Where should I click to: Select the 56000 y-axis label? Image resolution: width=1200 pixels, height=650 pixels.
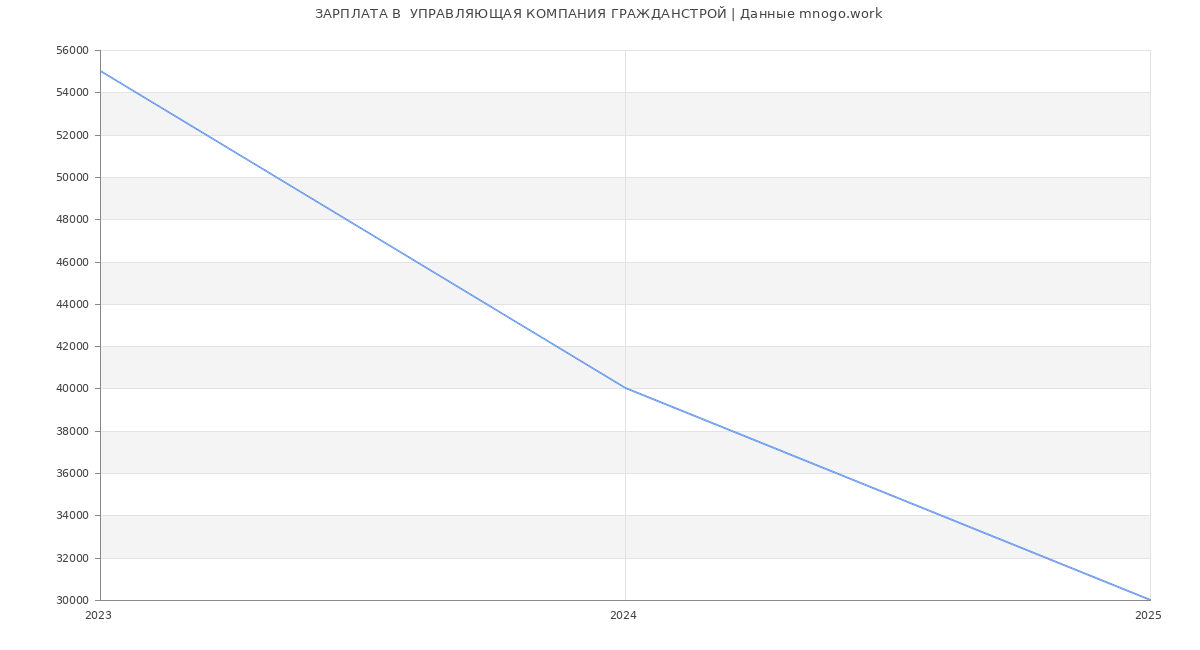point(74,50)
